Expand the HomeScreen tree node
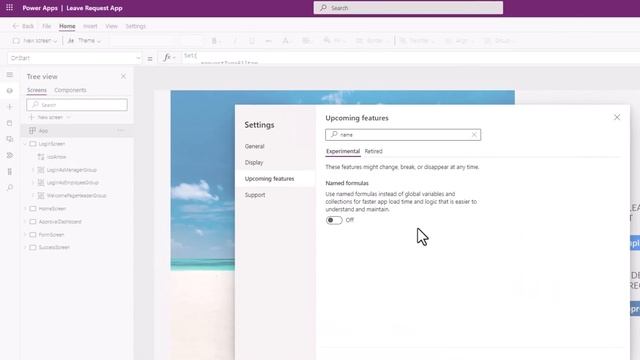The height and width of the screenshot is (360, 640). pyautogui.click(x=25, y=209)
